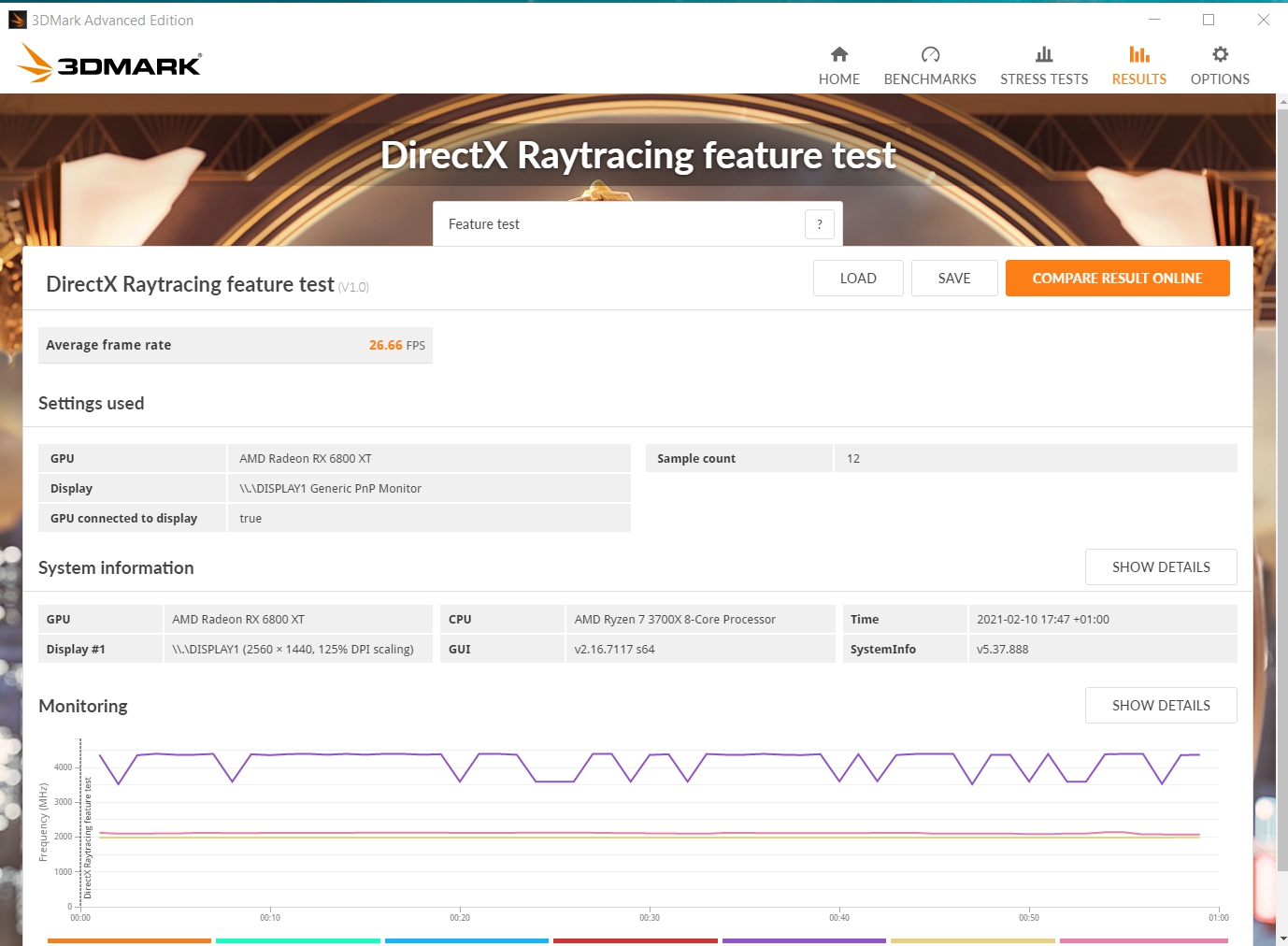
Task: Click the Options gear icon
Action: [x=1220, y=54]
